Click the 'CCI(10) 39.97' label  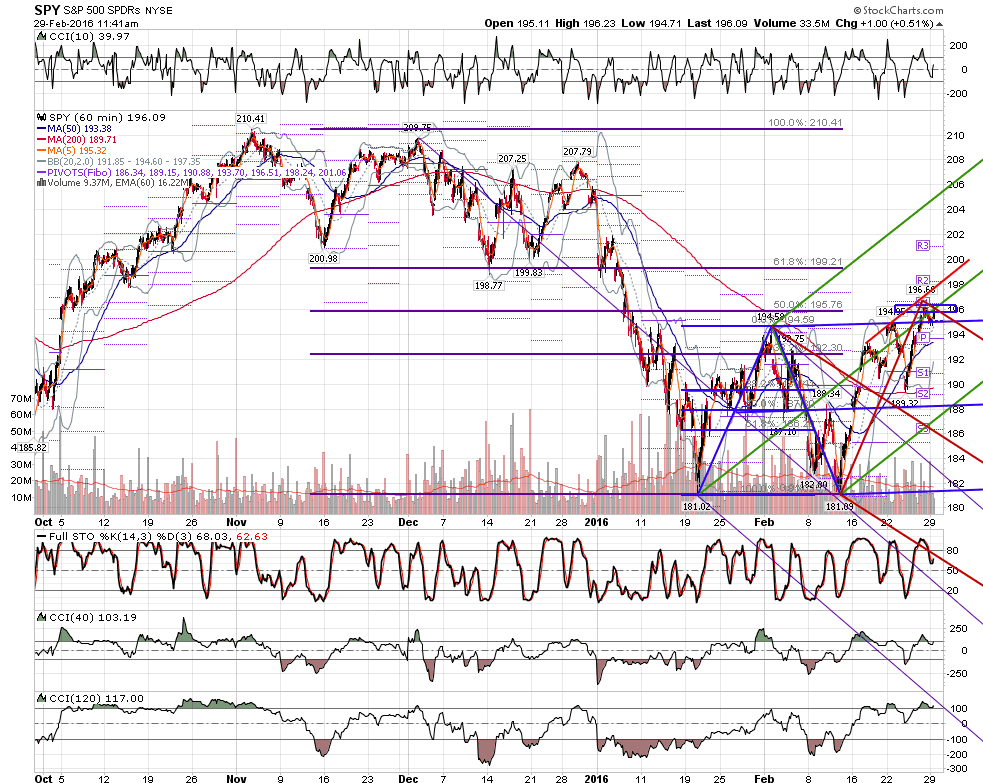[x=90, y=36]
